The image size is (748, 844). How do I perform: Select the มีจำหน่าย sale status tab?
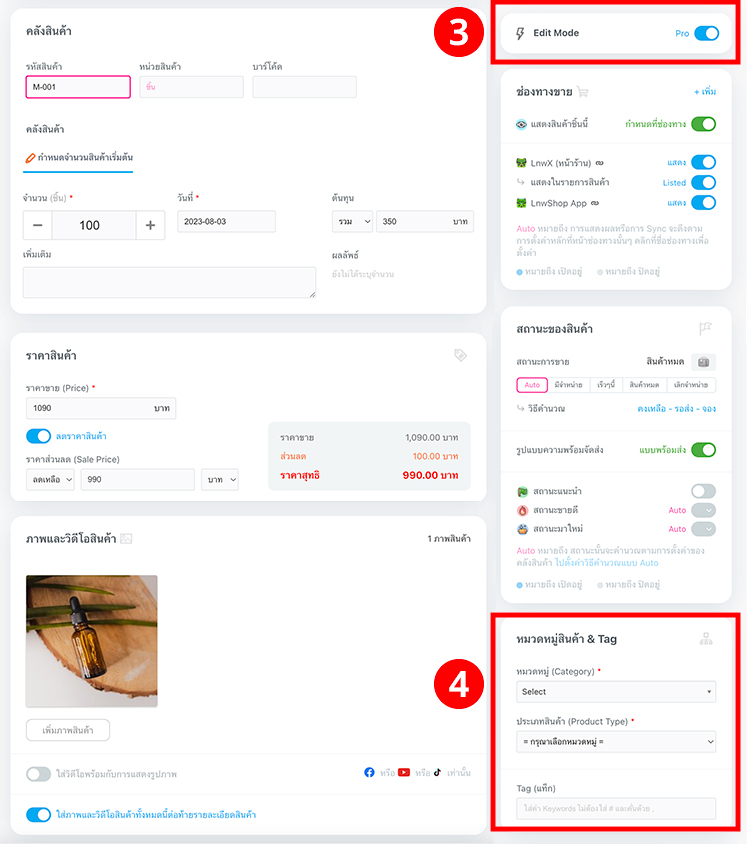(x=569, y=385)
